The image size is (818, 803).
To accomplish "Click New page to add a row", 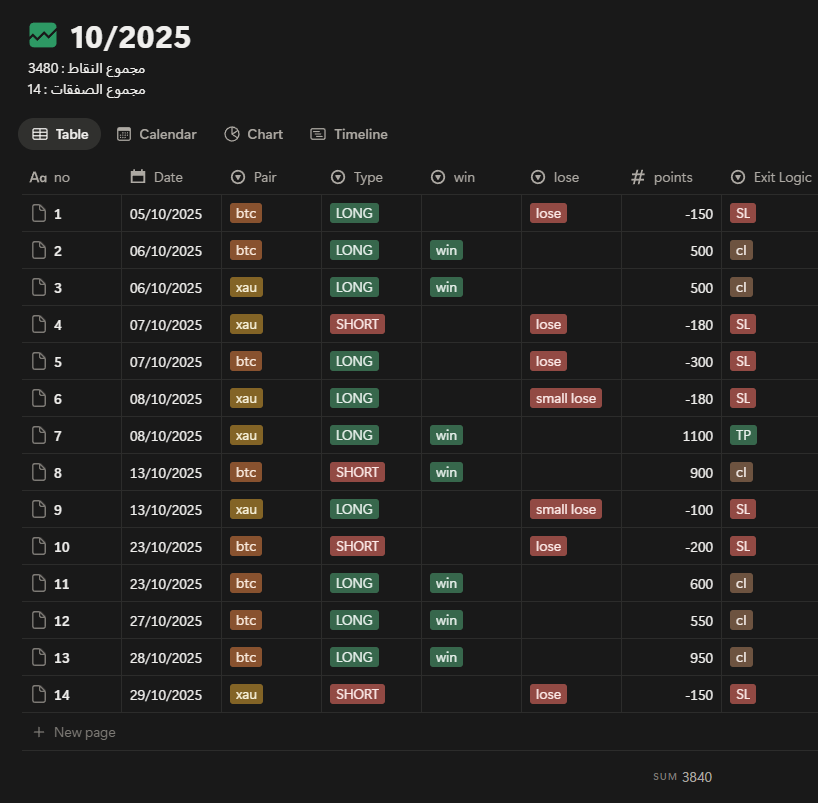I will click(84, 732).
